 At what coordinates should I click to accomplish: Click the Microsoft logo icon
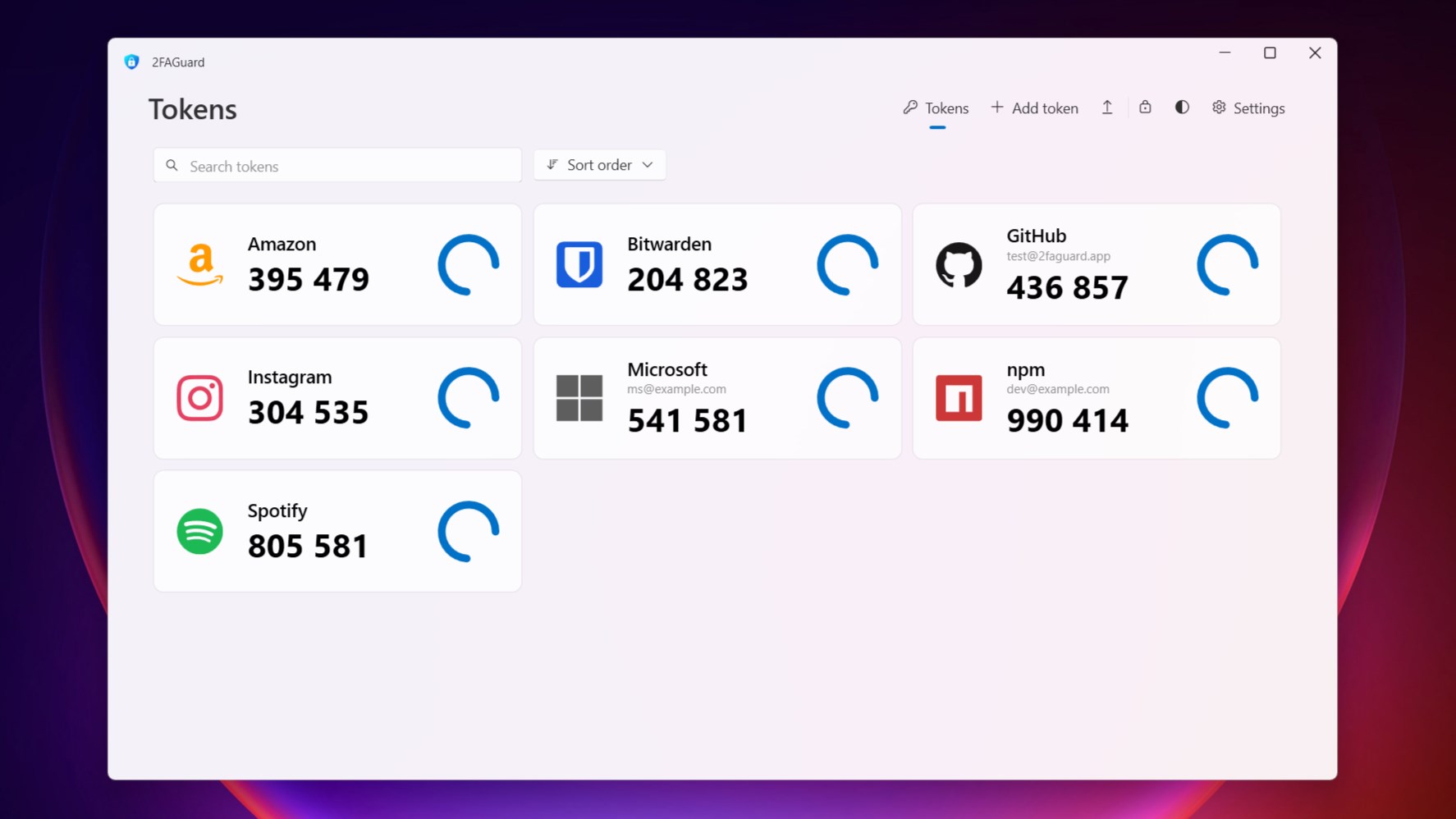click(579, 398)
